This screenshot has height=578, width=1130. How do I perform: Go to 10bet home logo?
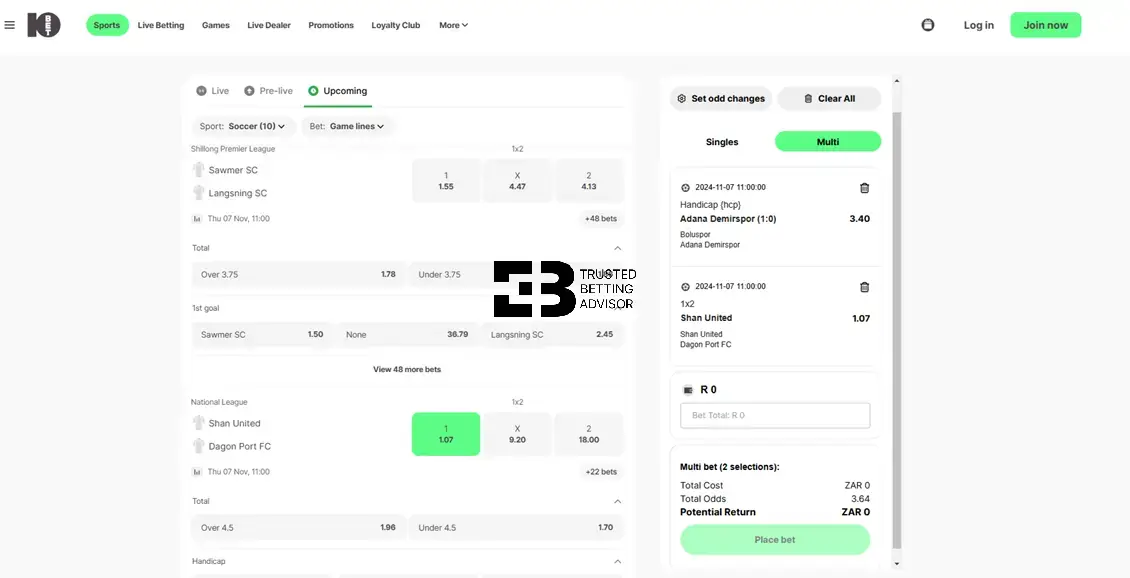pos(44,25)
